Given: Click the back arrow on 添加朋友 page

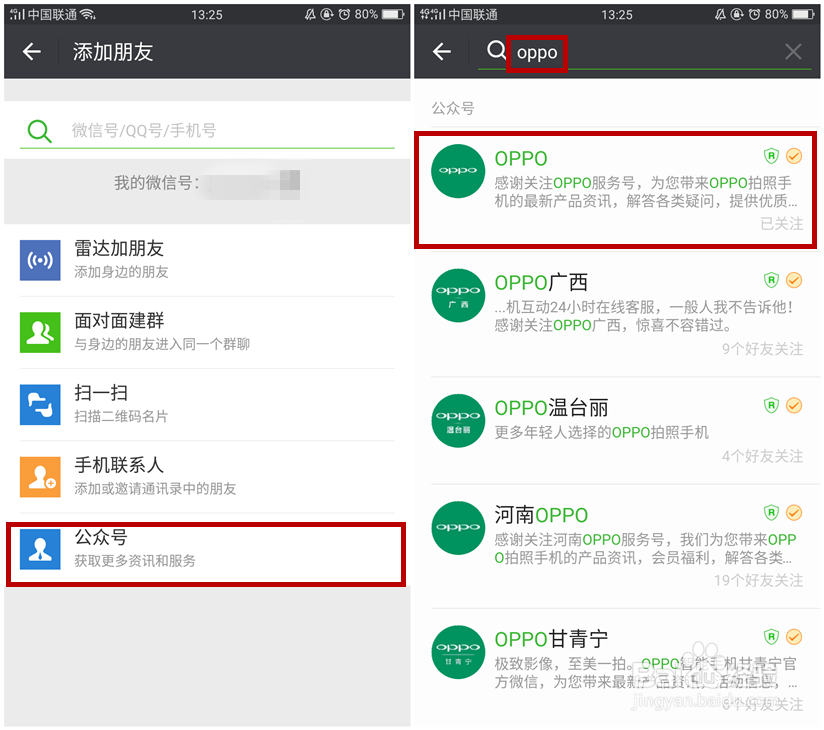Looking at the screenshot, I should (31, 52).
